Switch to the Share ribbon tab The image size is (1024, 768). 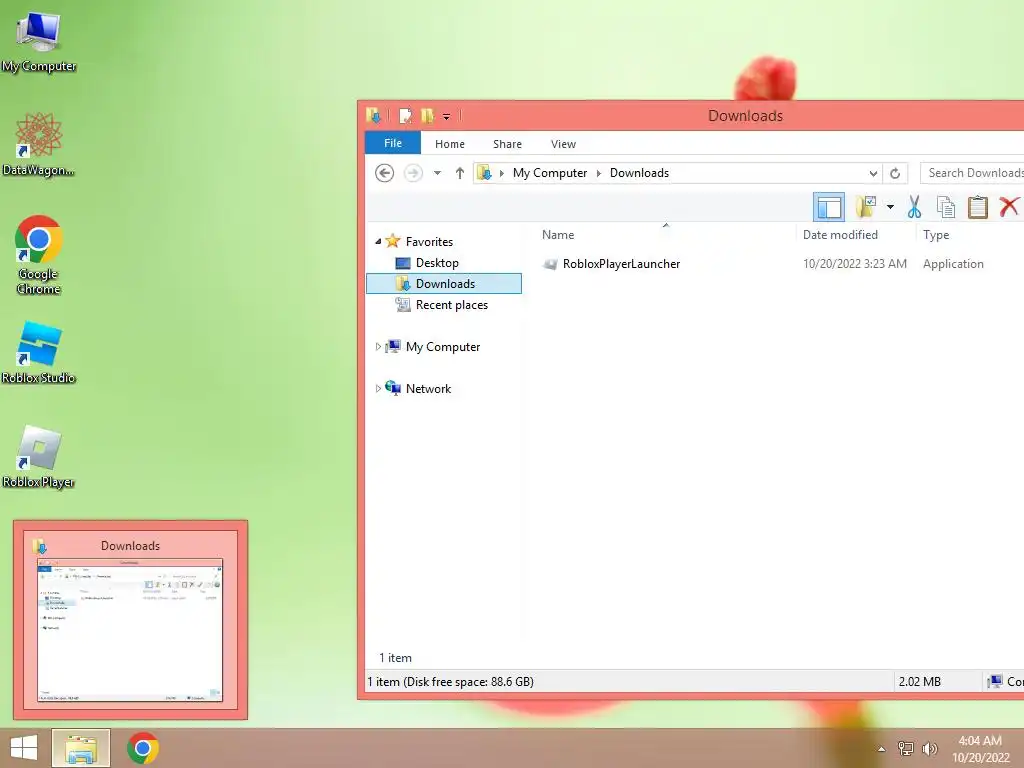point(507,144)
